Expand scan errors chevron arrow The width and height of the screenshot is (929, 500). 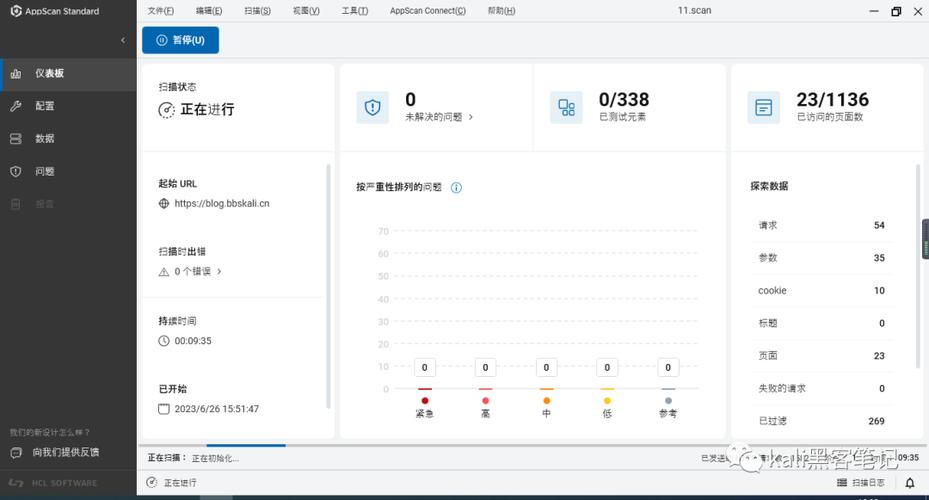pos(219,271)
